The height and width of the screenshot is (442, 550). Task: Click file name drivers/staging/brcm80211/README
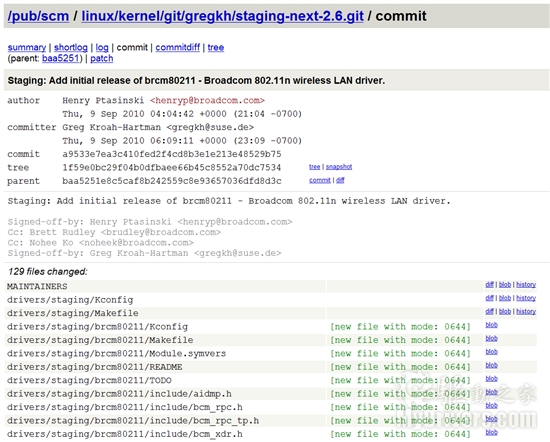[x=94, y=367]
